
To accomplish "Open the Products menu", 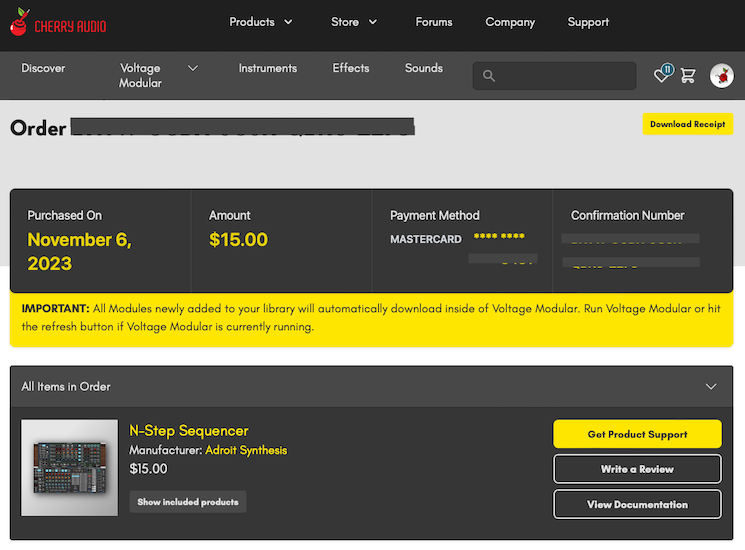I will (252, 22).
